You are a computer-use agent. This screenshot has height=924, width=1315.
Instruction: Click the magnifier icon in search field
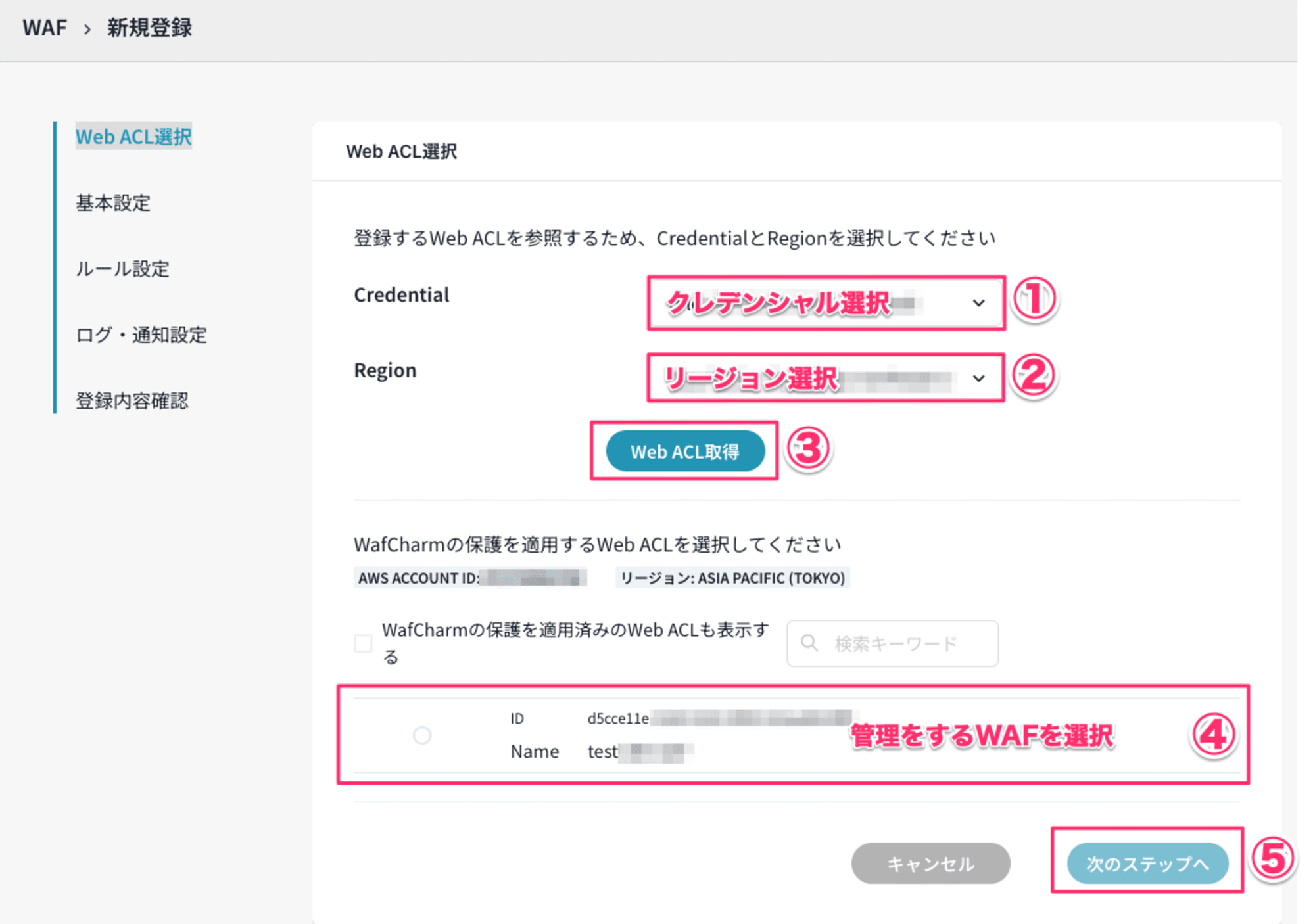click(809, 643)
